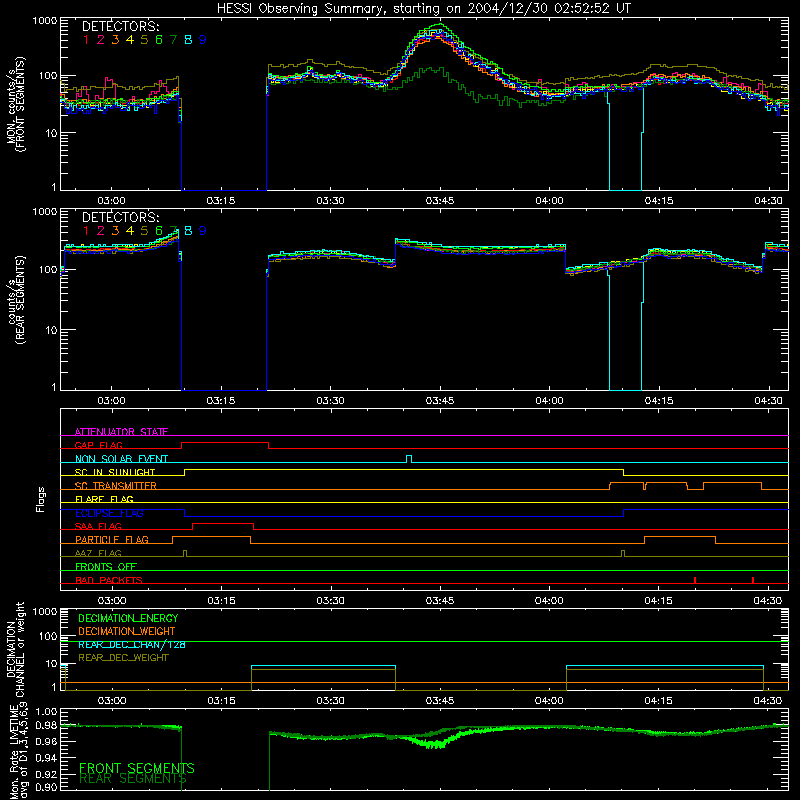800x800 pixels.
Task: Select magenta detector 2 in the front segments legend
Action: coord(101,40)
